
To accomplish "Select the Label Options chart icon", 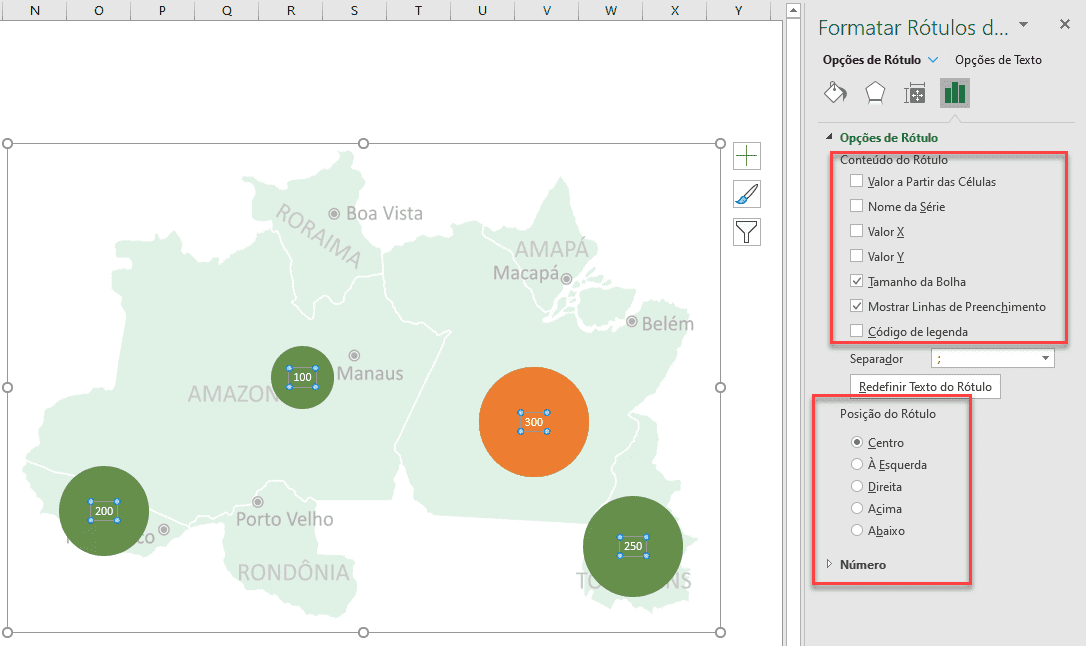I will click(x=954, y=91).
